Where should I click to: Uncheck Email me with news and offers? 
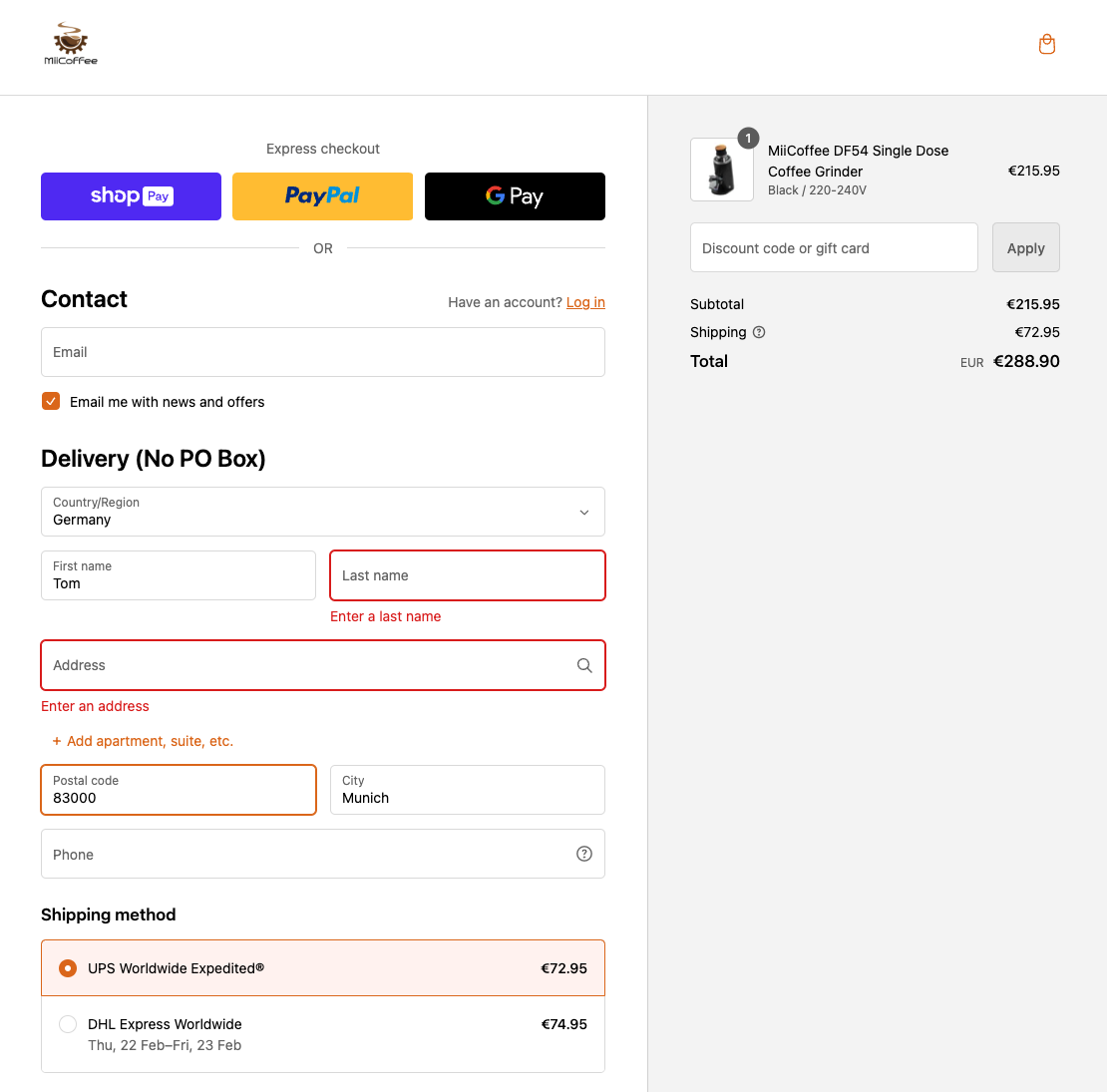coord(51,401)
